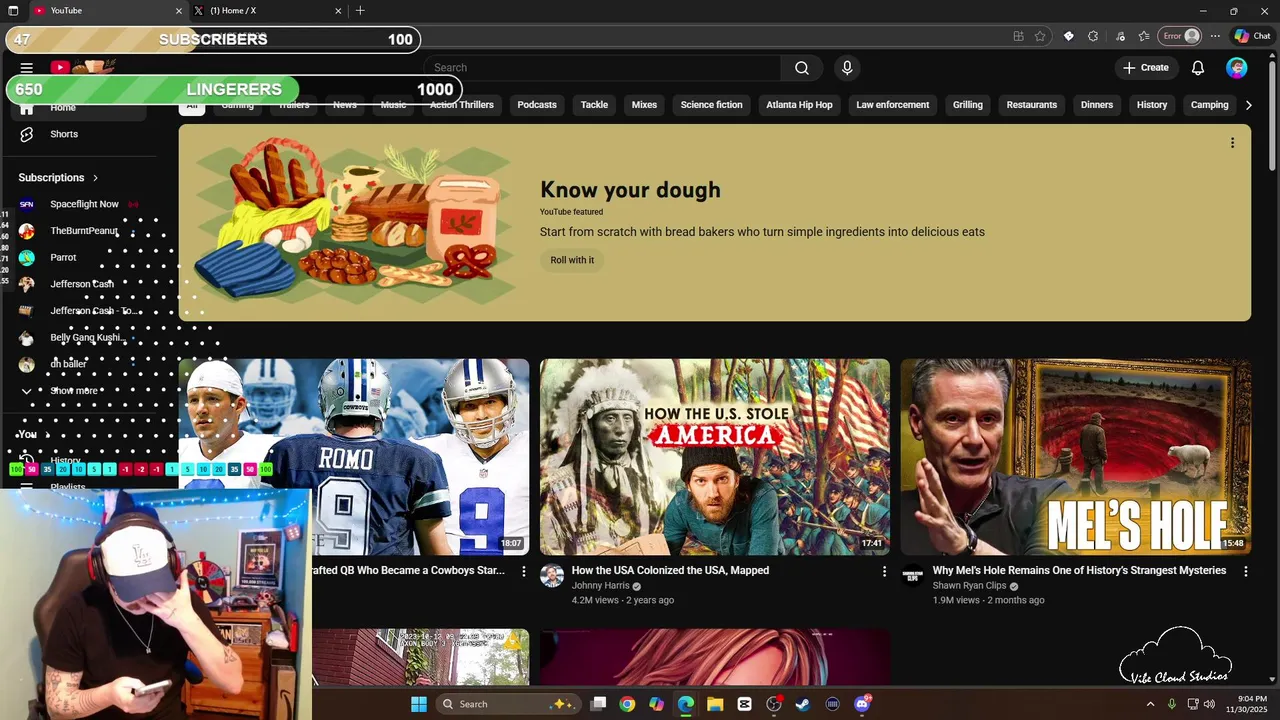Viewport: 1280px width, 720px height.
Task: Open Shawn Ryan Clips channel avatar
Action: pos(912,576)
